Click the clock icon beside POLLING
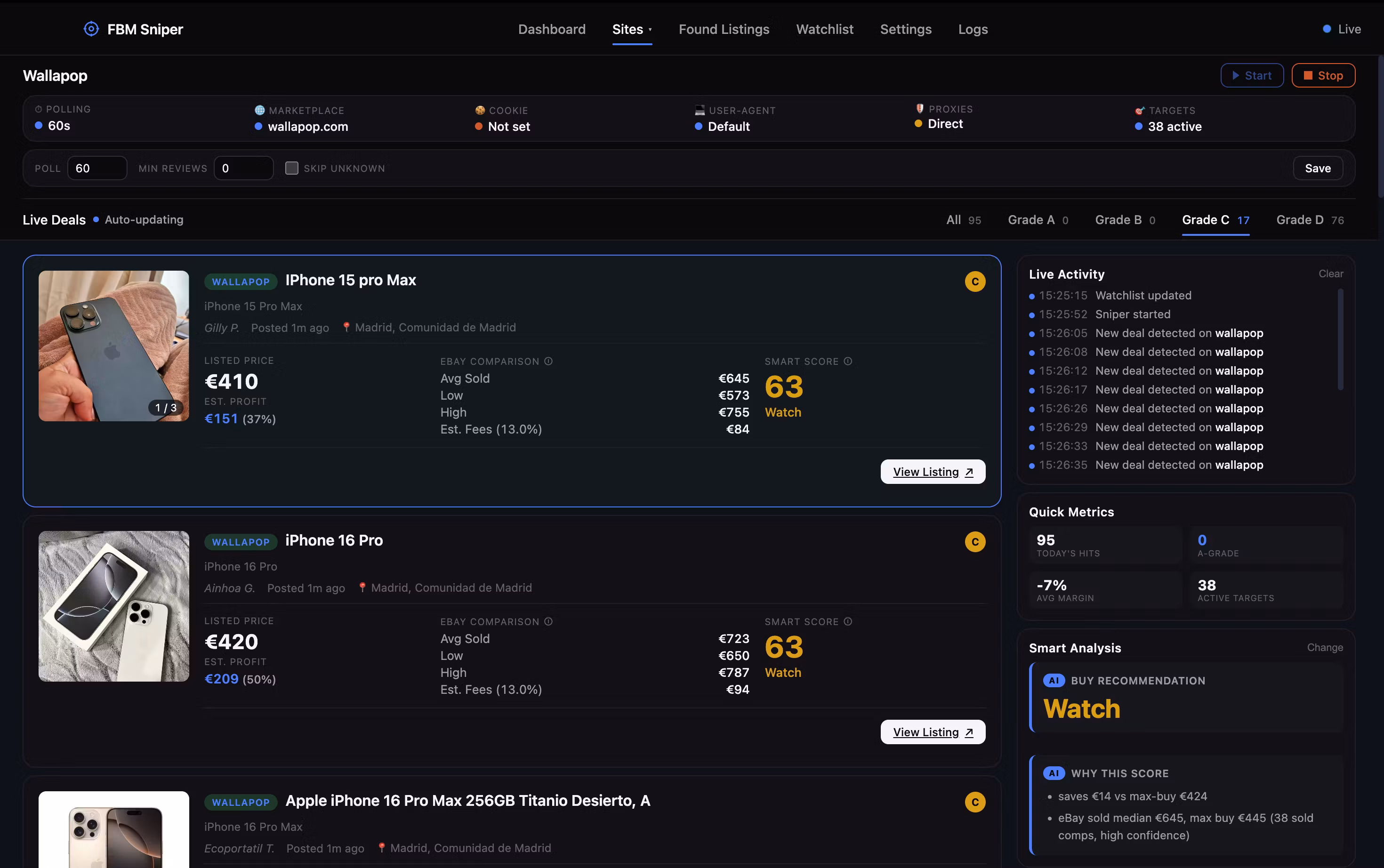 pos(39,109)
